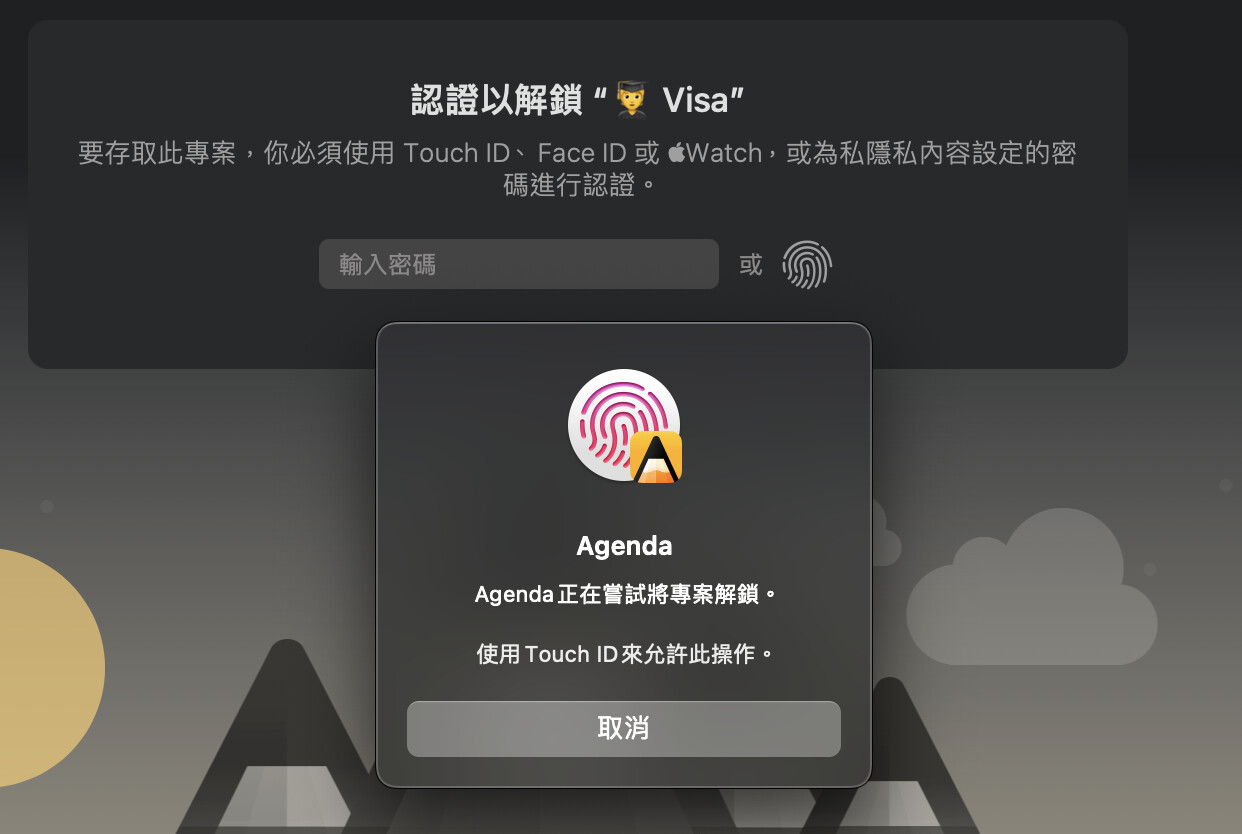Click the Apple logo before Watch
The image size is (1242, 834).
[x=677, y=153]
